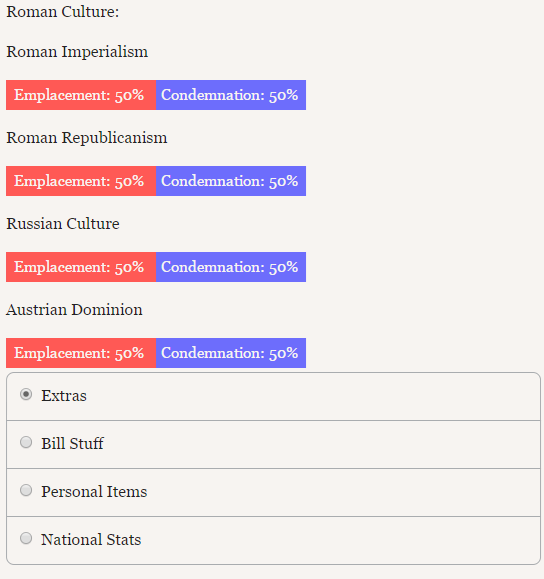Click the Roman Republicanism heading
Screen dimensions: 544x579
point(87,138)
